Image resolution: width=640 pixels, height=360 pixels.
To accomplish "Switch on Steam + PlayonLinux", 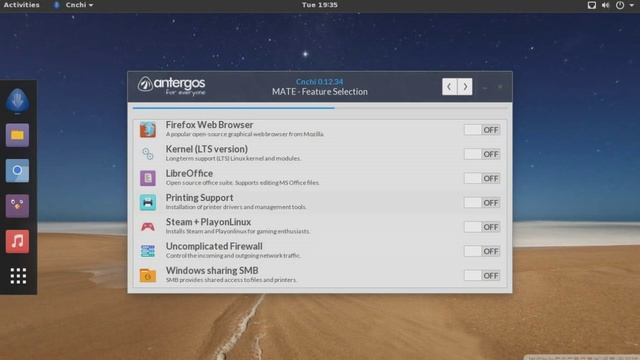I will coord(482,227).
